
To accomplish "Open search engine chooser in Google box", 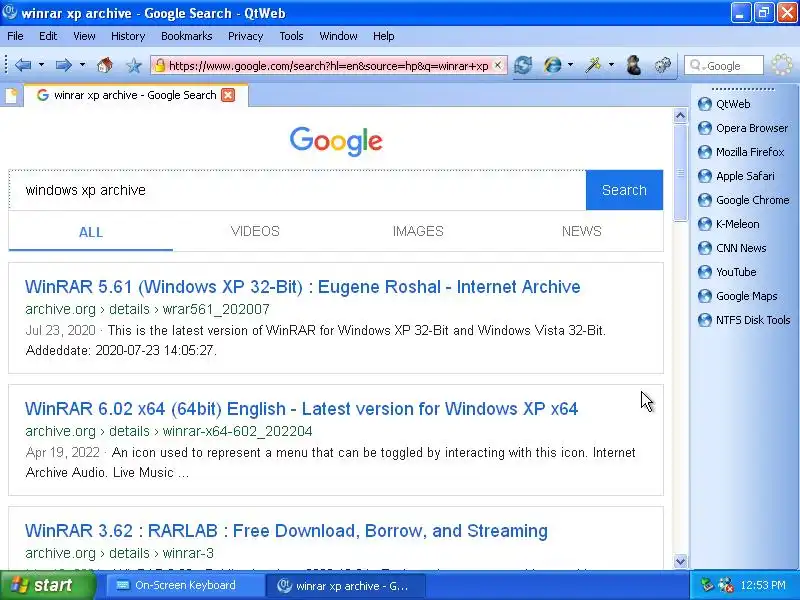I will click(x=697, y=66).
